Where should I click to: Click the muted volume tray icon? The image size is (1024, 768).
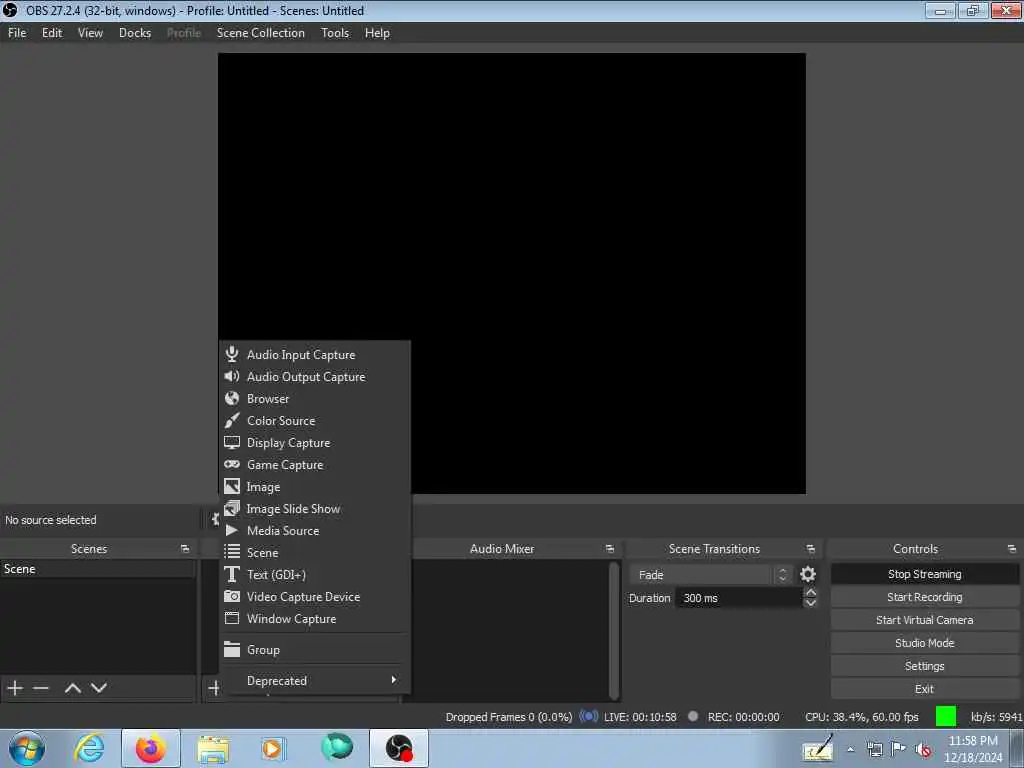923,750
